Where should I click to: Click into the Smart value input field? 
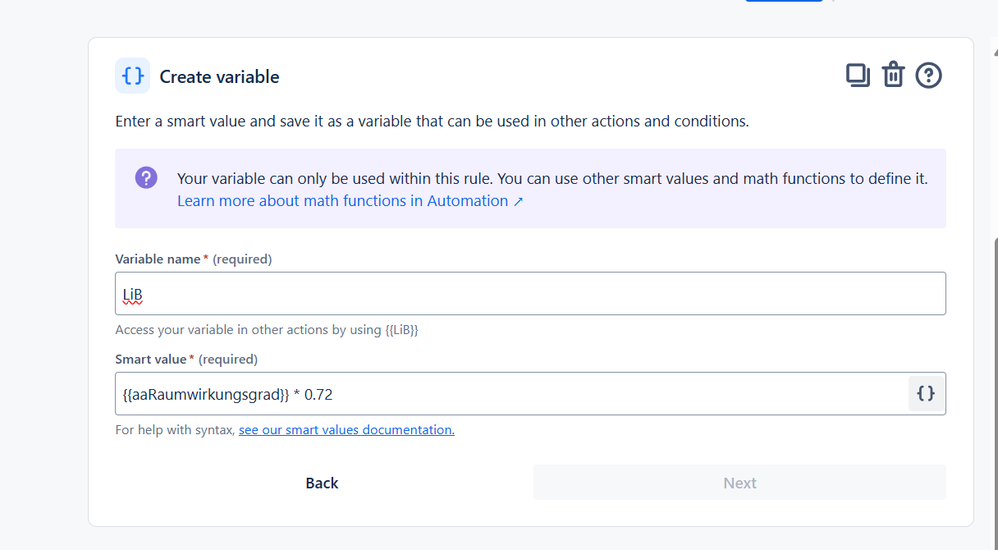click(510, 394)
